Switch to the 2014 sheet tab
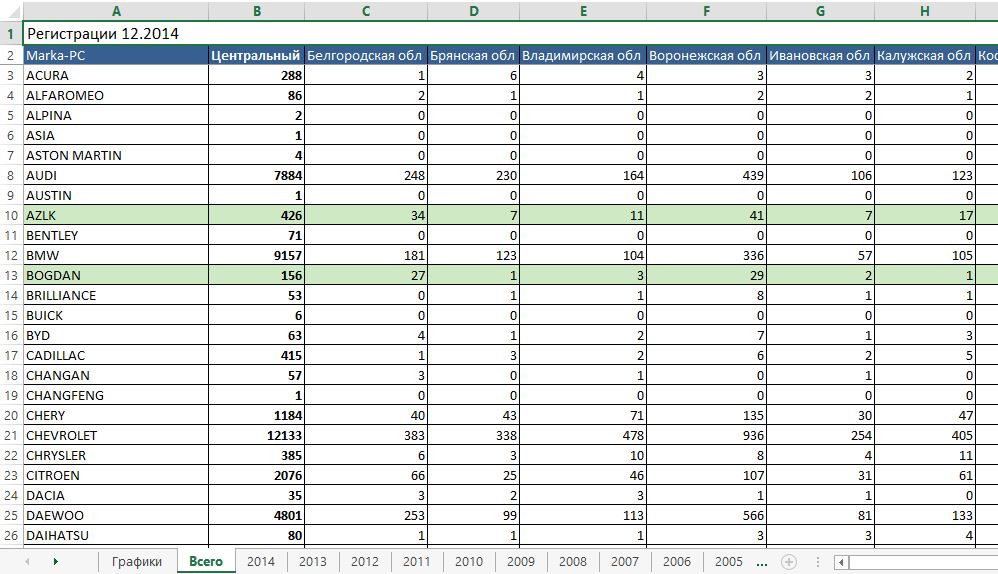The height and width of the screenshot is (574, 998). [261, 561]
